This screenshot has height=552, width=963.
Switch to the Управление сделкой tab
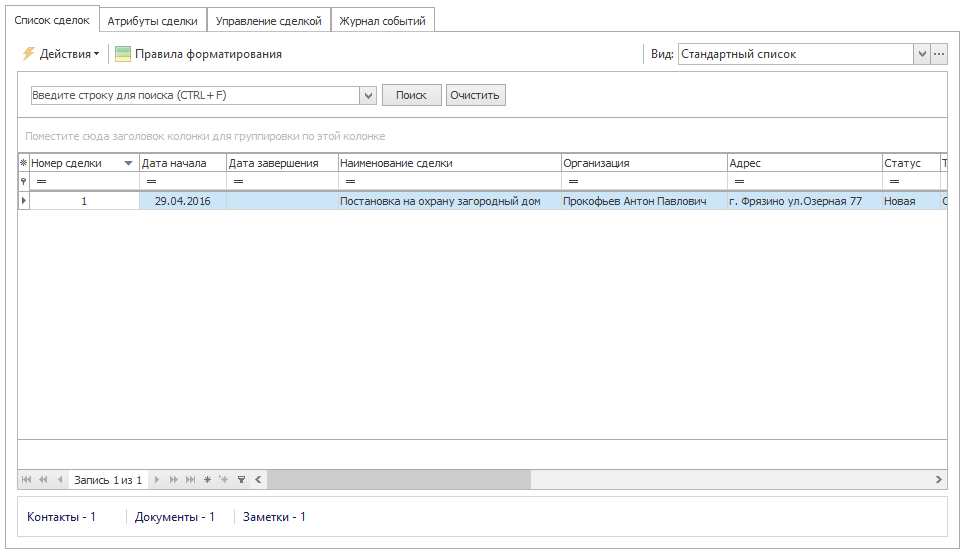tap(268, 21)
